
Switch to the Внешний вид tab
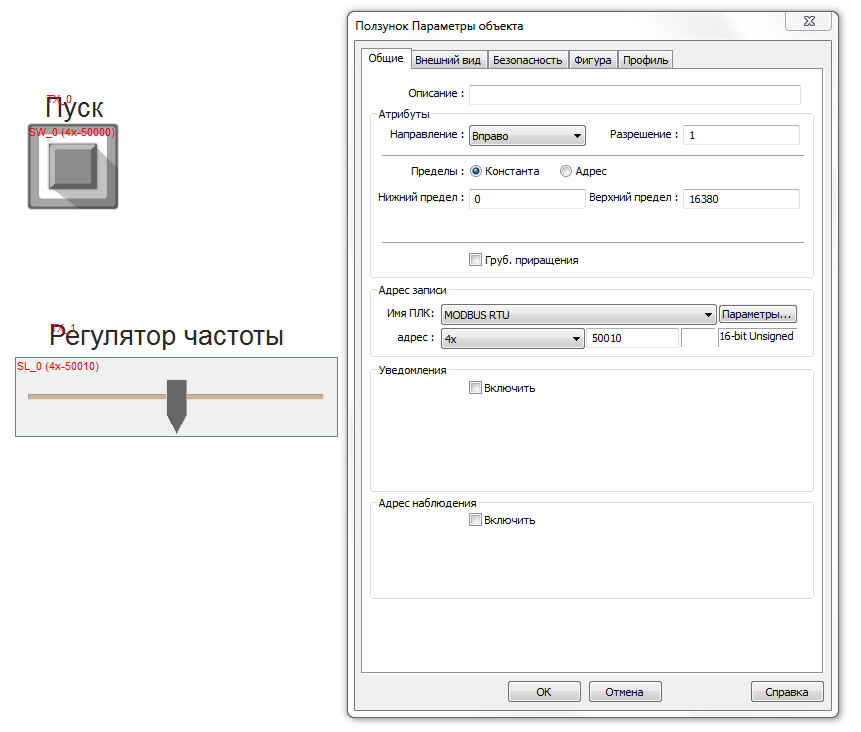[x=448, y=60]
